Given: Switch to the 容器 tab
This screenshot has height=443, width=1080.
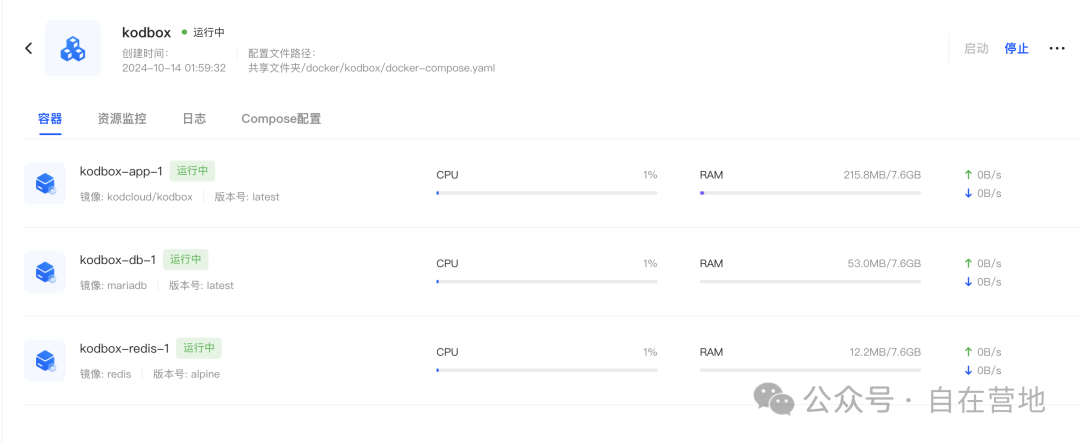Looking at the screenshot, I should coord(50,119).
